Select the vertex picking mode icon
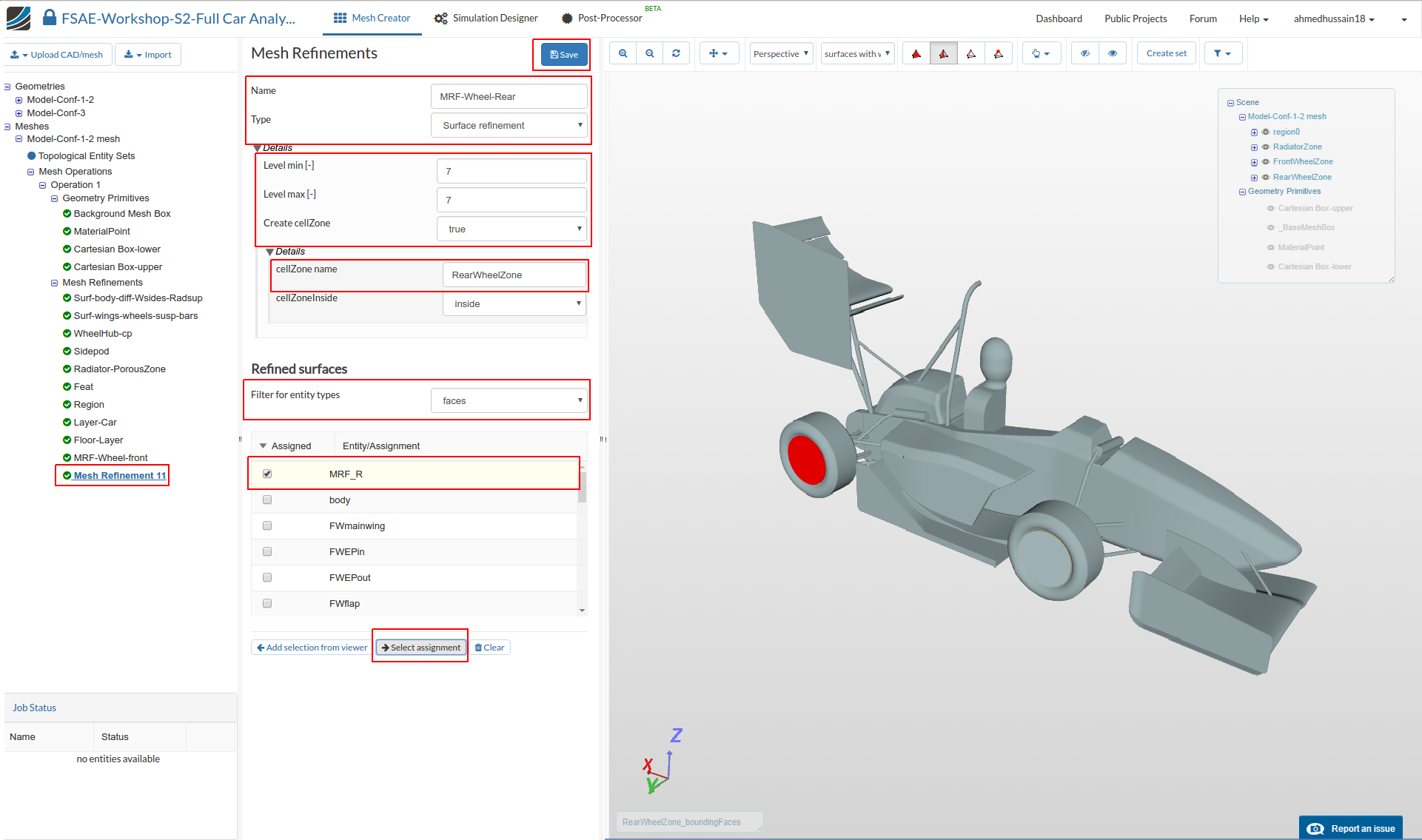This screenshot has height=840, width=1422. point(999,53)
